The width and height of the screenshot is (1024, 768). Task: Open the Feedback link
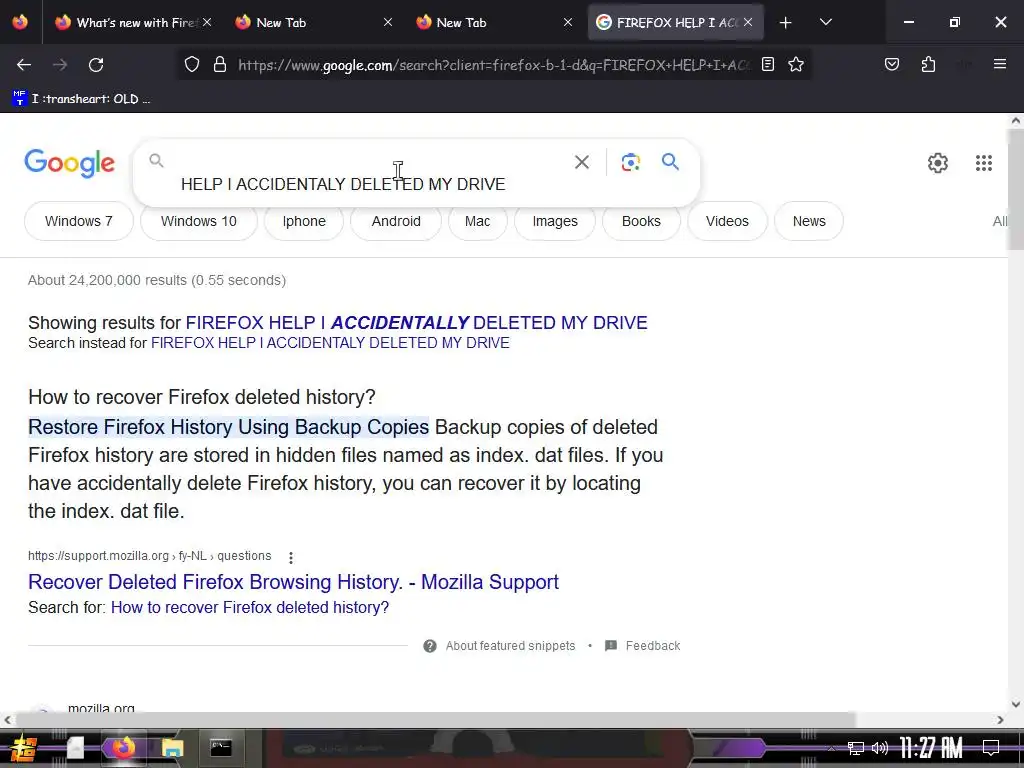pyautogui.click(x=643, y=646)
